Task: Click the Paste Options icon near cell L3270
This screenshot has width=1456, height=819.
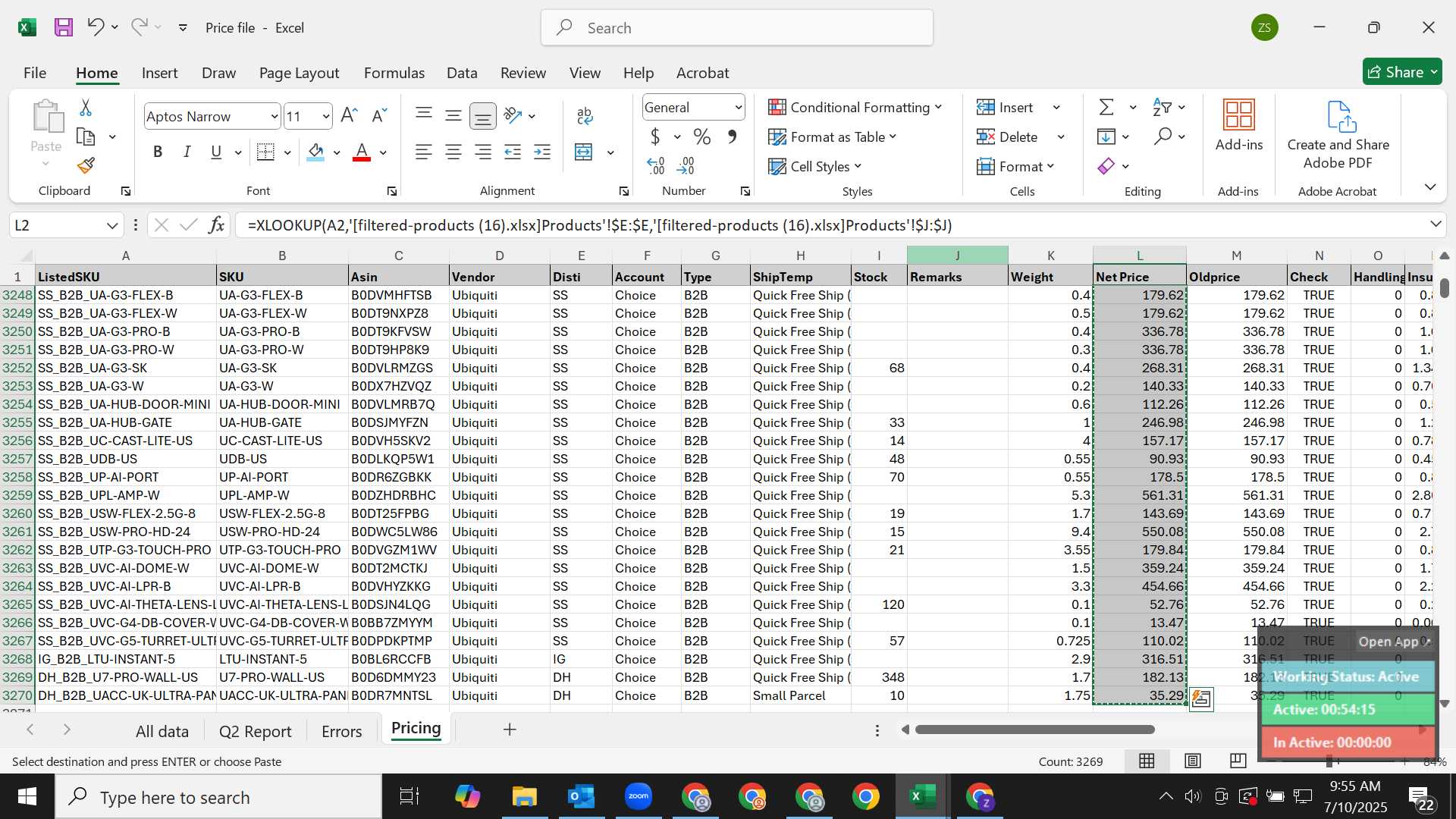Action: pyautogui.click(x=1201, y=698)
